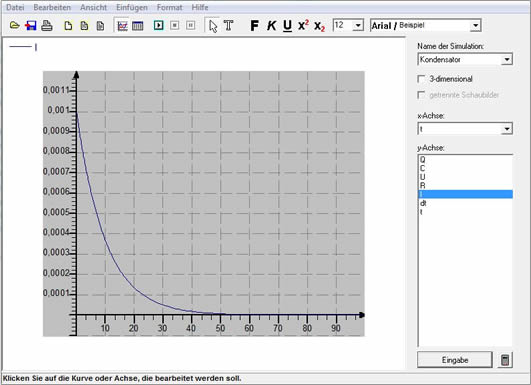Toggle underline formatting U button
This screenshot has width=531, height=385.
pos(287,26)
